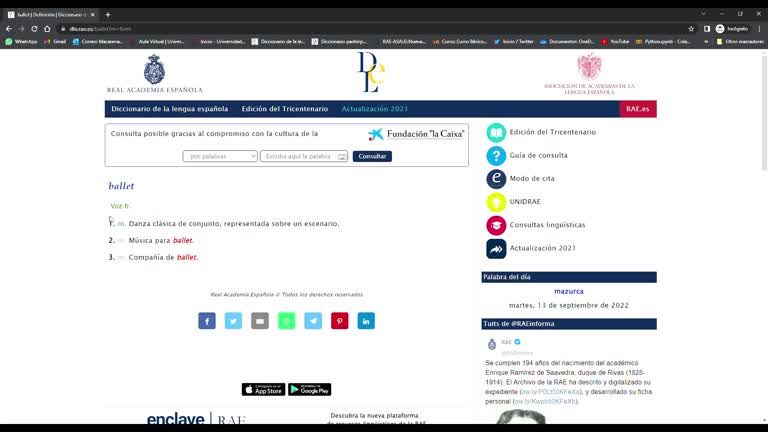Screen dimensions: 768x432
Task: Pin the entry using Pinterest icon
Action: pos(340,321)
